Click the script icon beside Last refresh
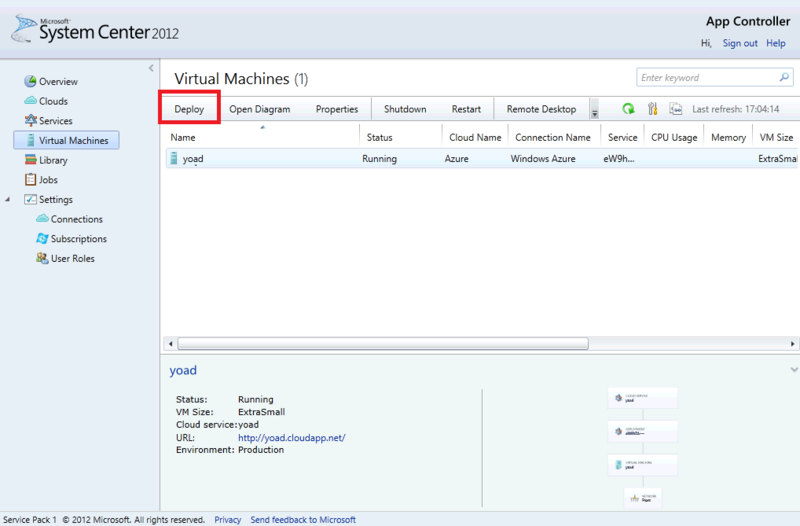 (676, 109)
